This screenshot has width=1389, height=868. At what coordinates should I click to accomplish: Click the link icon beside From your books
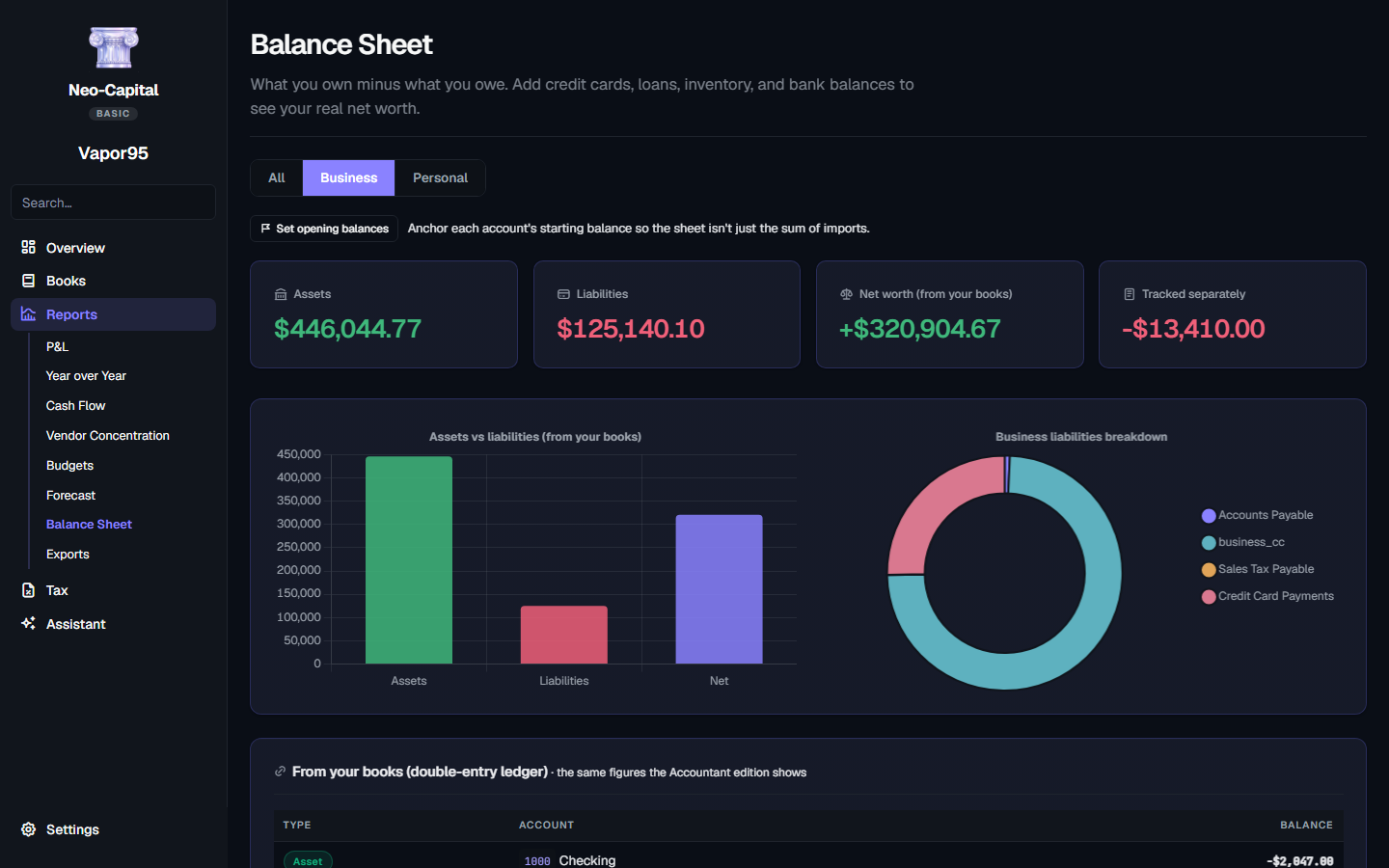coord(280,772)
